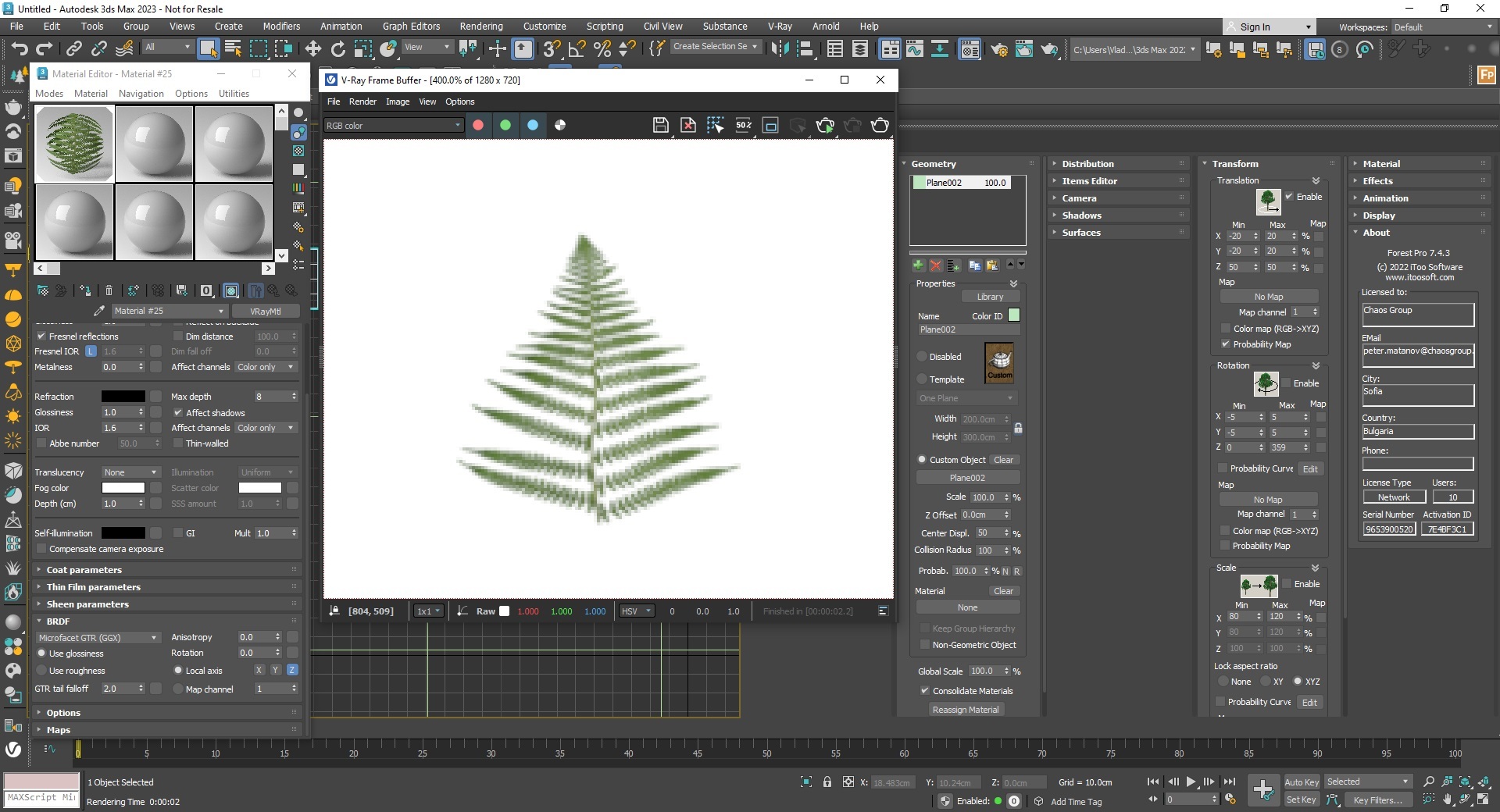Open the V-Ray menu
Viewport: 1500px width, 812px height.
[780, 27]
